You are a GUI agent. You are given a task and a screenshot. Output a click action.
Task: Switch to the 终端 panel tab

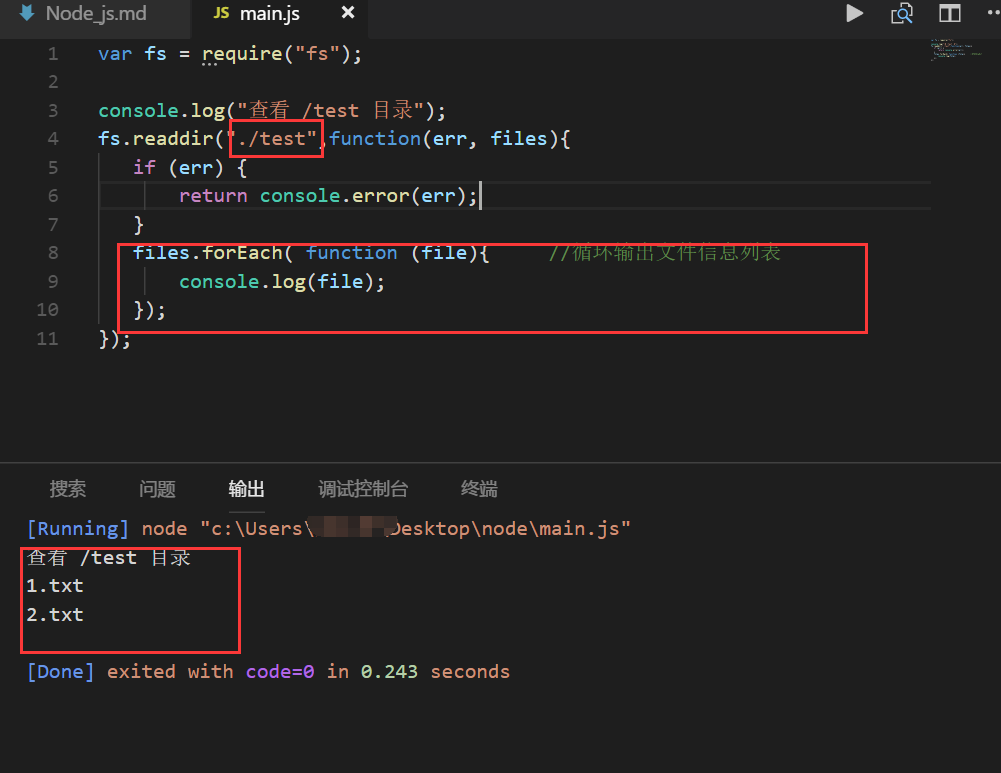479,489
